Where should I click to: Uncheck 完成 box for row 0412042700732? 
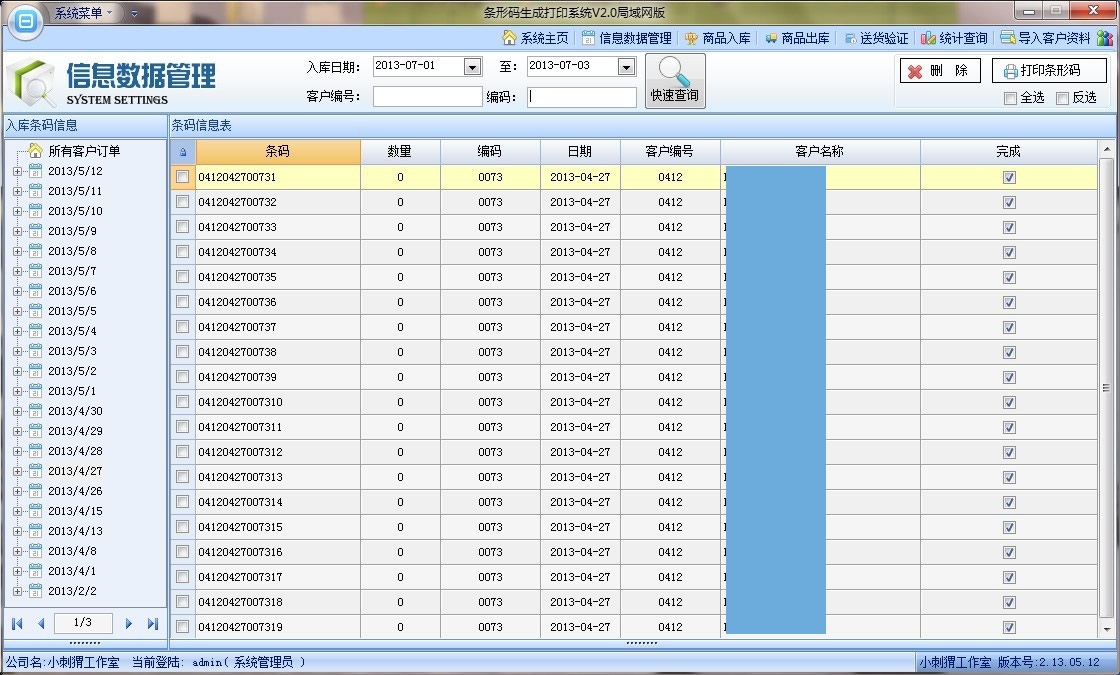[x=1009, y=202]
